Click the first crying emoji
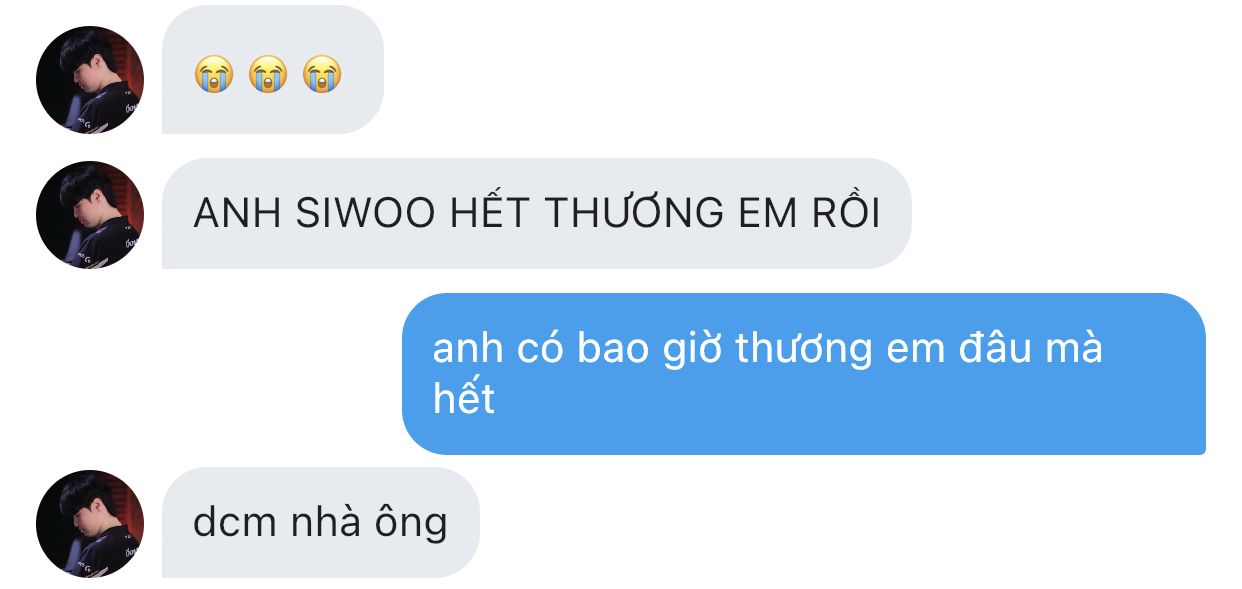 coord(214,75)
